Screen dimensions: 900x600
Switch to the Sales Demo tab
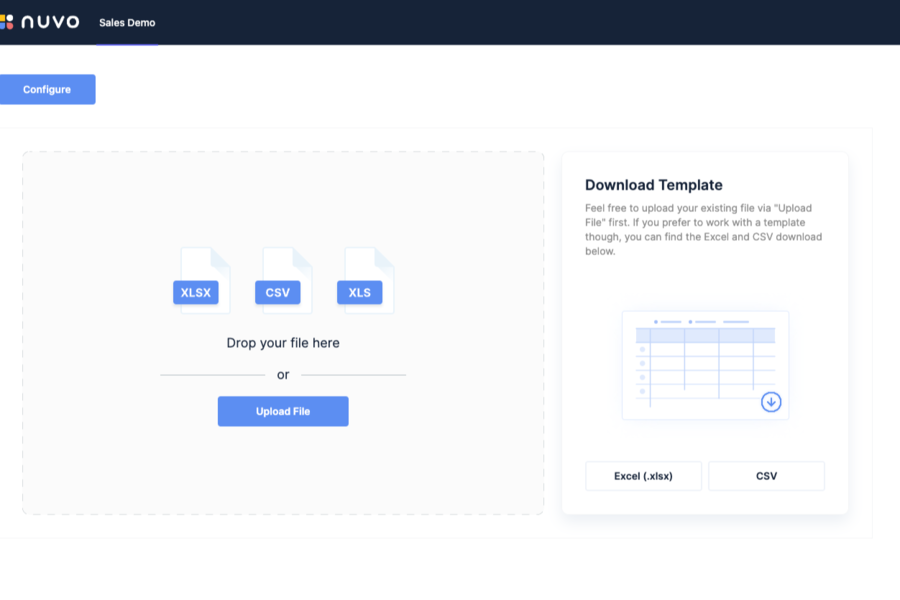[x=127, y=23]
